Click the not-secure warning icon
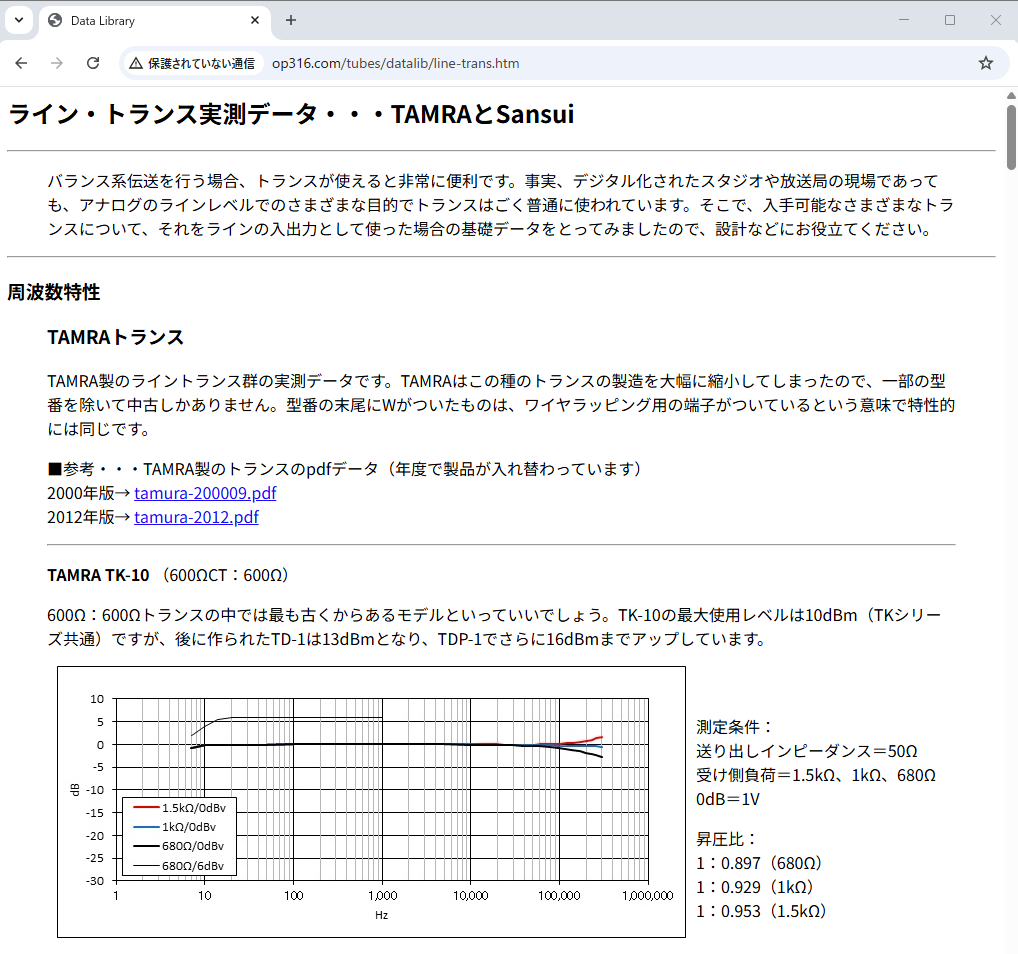The width and height of the screenshot is (1018, 954). (x=136, y=63)
